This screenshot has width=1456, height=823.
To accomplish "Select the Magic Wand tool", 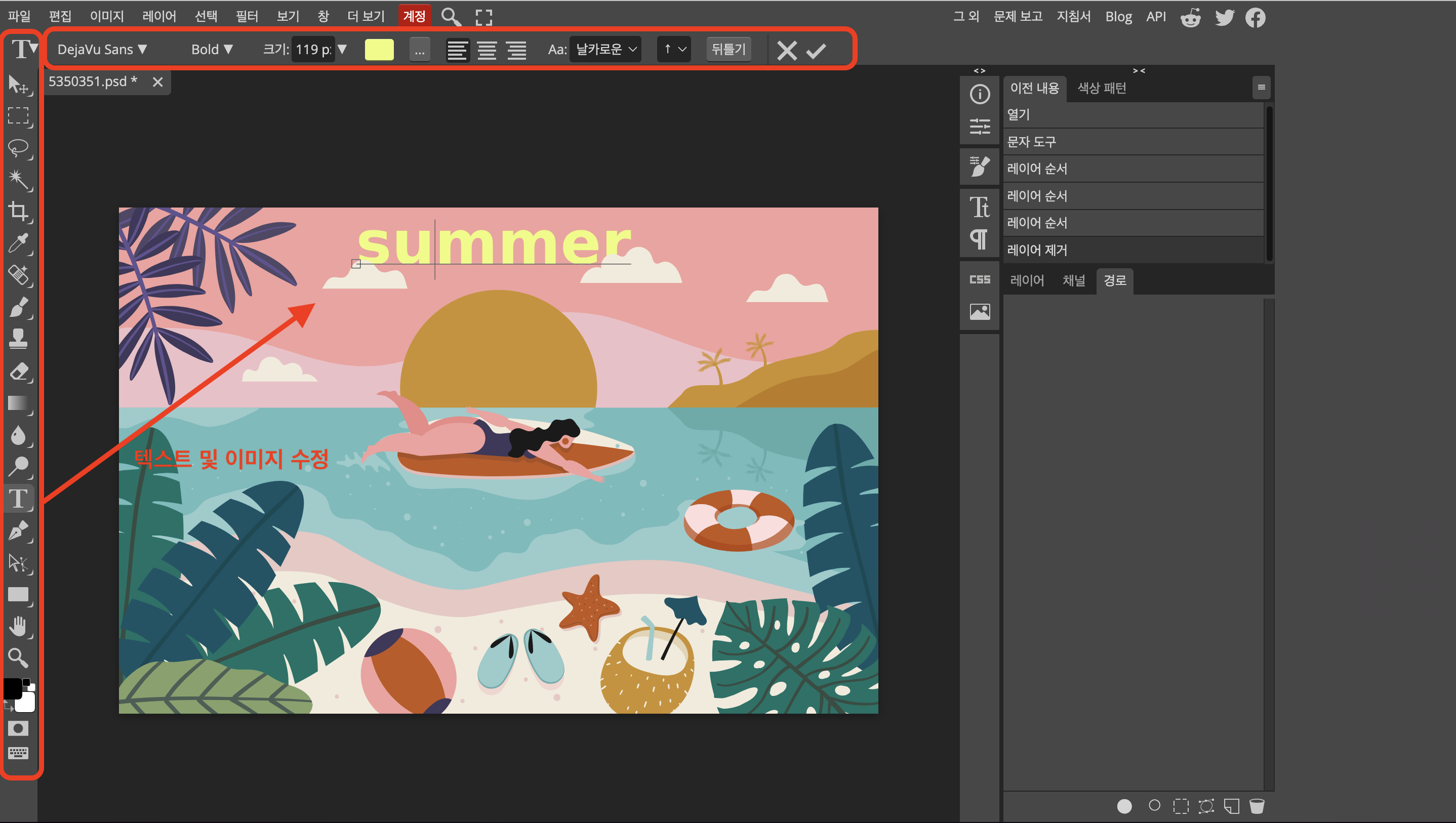I will 19,179.
